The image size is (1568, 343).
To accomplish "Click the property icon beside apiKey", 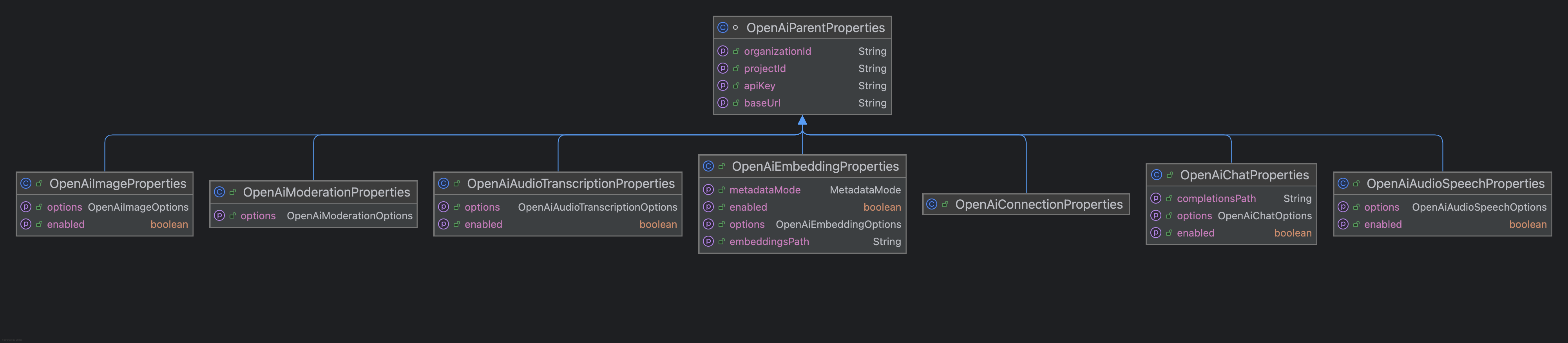I will (722, 86).
